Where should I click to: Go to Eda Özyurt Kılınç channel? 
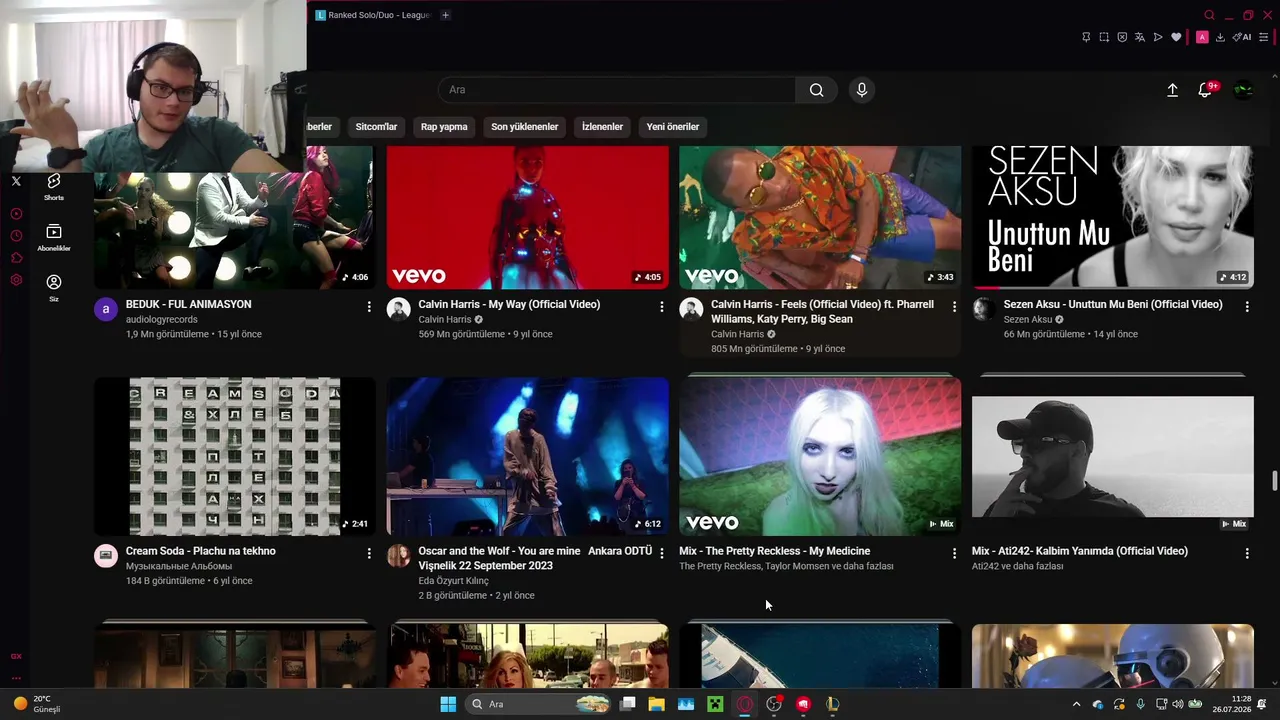tap(454, 581)
